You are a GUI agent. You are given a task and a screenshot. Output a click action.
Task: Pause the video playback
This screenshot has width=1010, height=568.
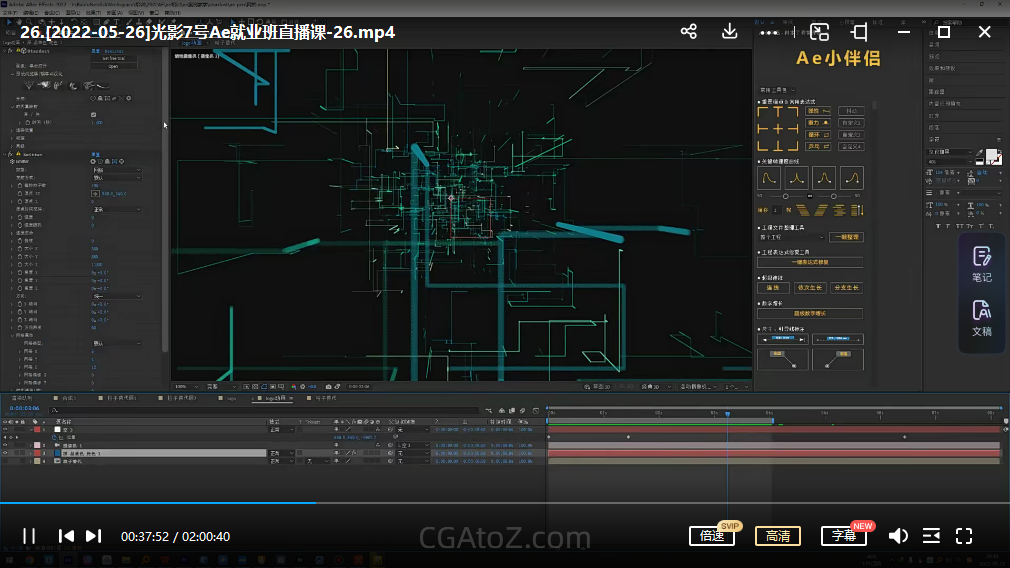click(29, 536)
